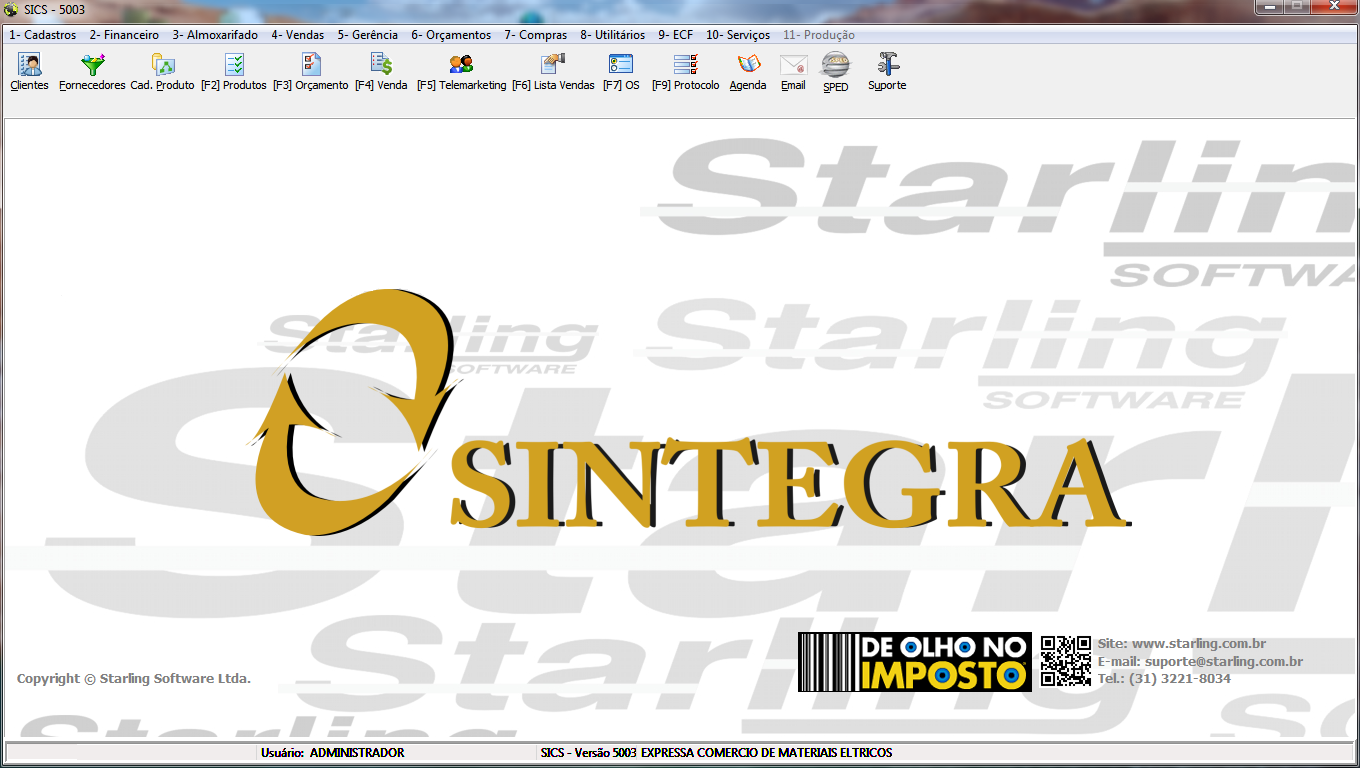Open the [F2] Produtos list icon
The width and height of the screenshot is (1366, 768).
pos(234,65)
